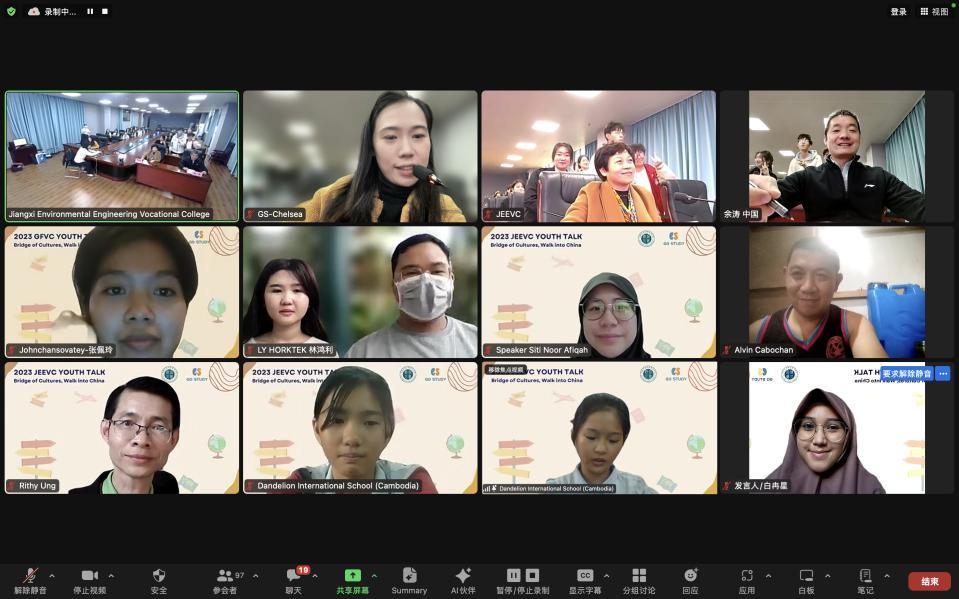Expand the arrow next to Chat (聊天)
The height and width of the screenshot is (599, 959).
(x=315, y=576)
